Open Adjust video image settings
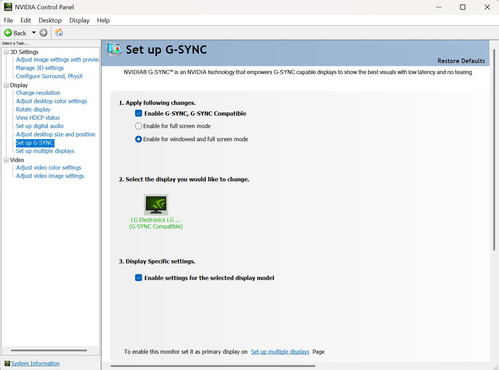499x370 pixels. point(50,176)
